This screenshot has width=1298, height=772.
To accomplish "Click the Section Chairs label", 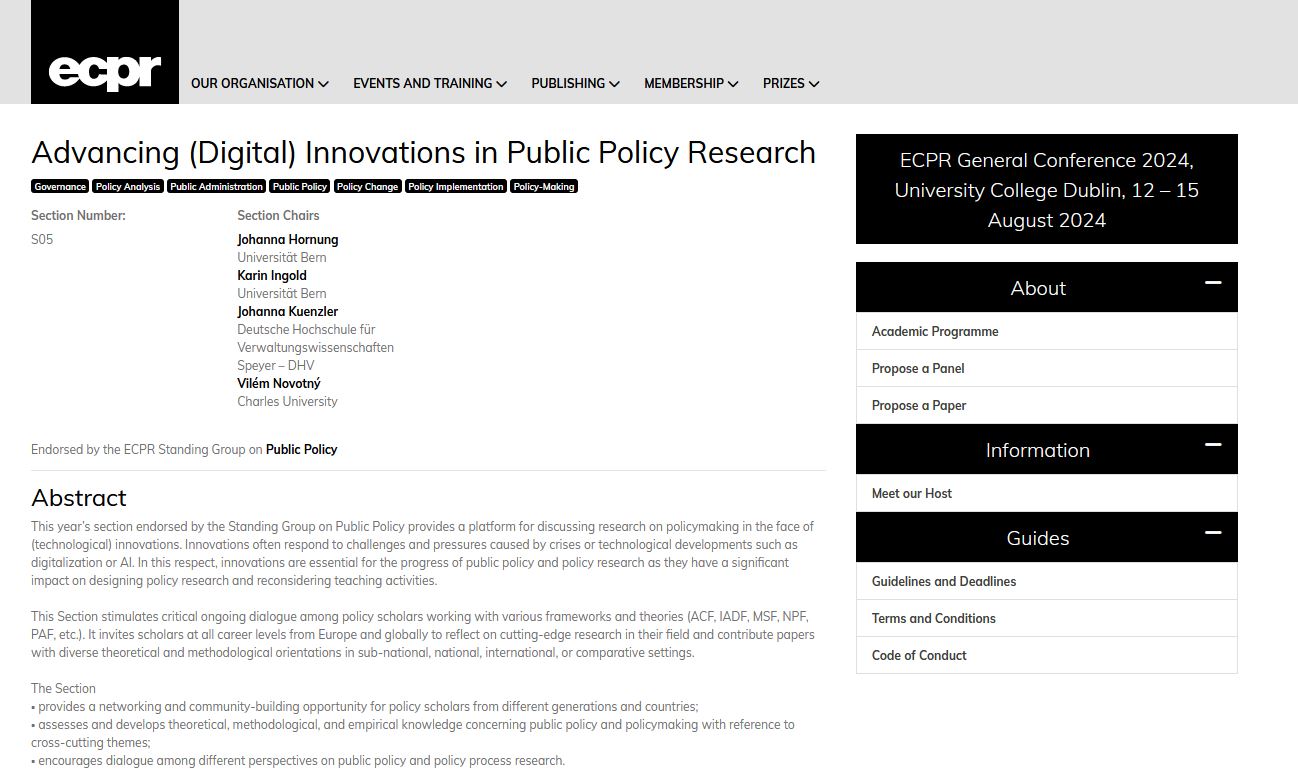I will (x=278, y=216).
